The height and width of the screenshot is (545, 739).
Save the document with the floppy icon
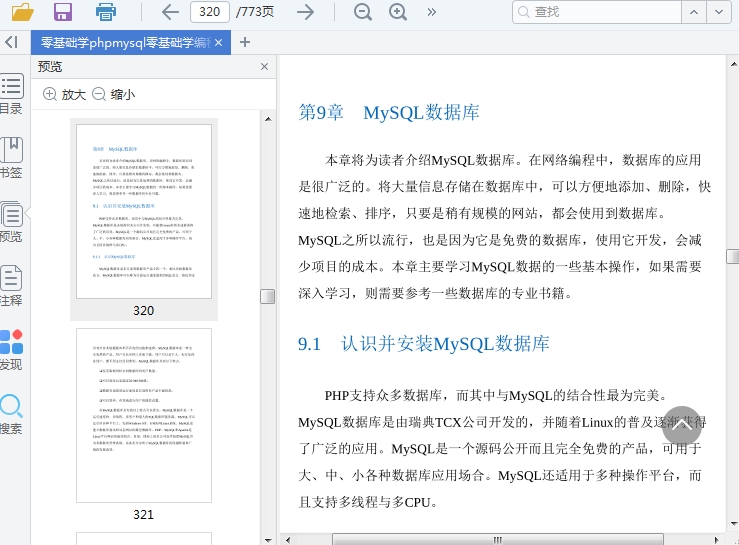[63, 12]
